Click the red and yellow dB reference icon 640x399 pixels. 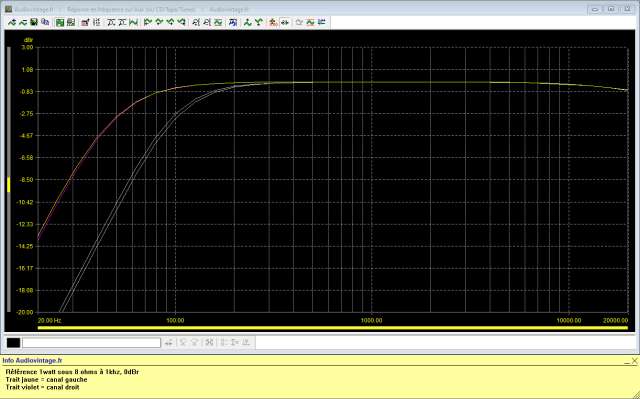(273, 22)
